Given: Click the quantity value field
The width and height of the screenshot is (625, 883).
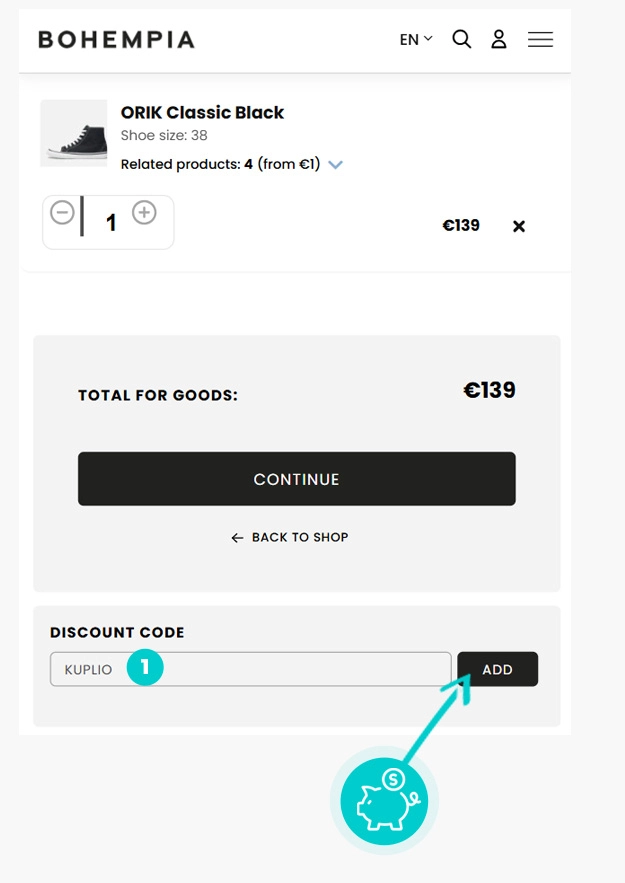Looking at the screenshot, I should tap(111, 223).
